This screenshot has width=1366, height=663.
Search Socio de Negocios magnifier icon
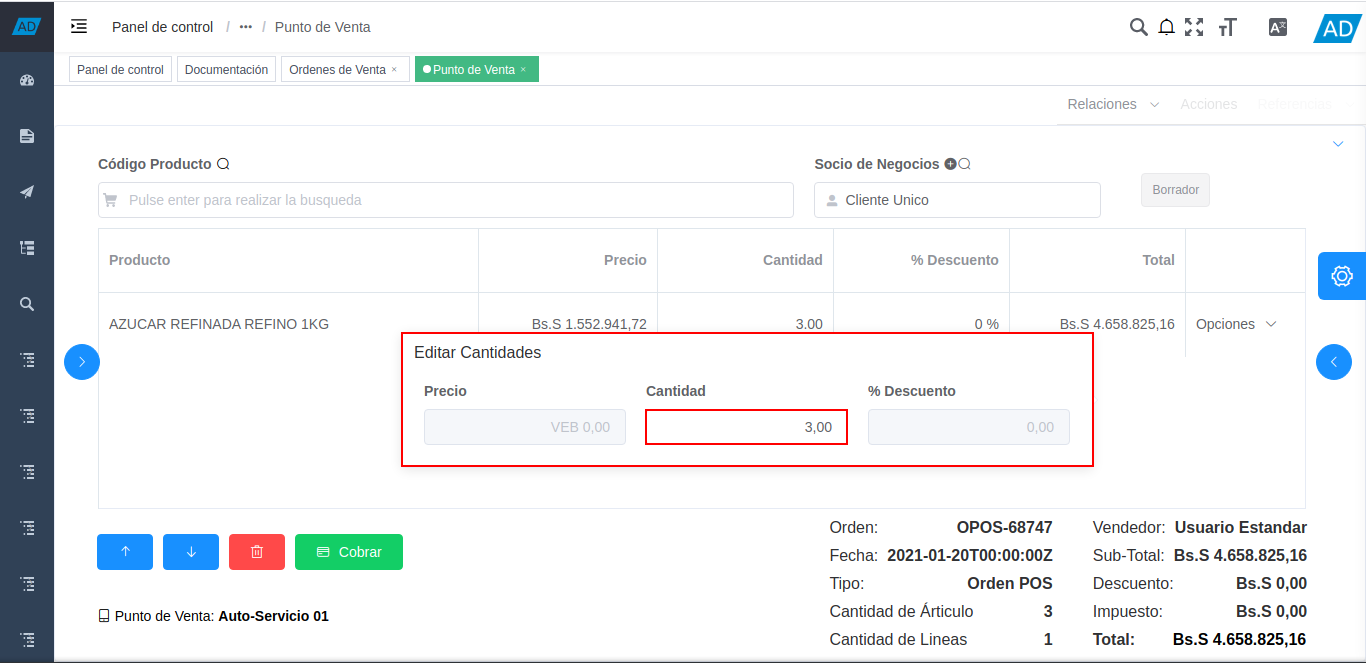965,164
